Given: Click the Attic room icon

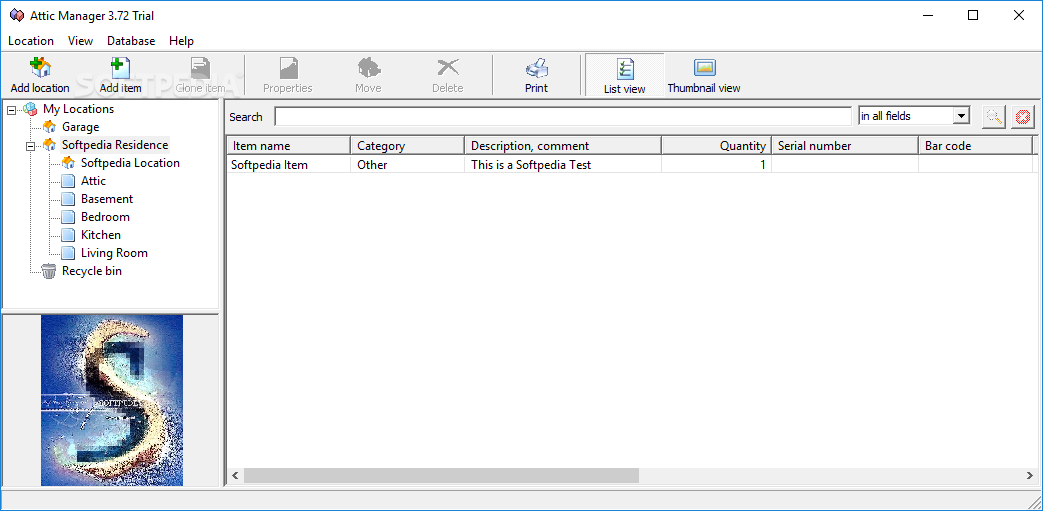Looking at the screenshot, I should (68, 181).
